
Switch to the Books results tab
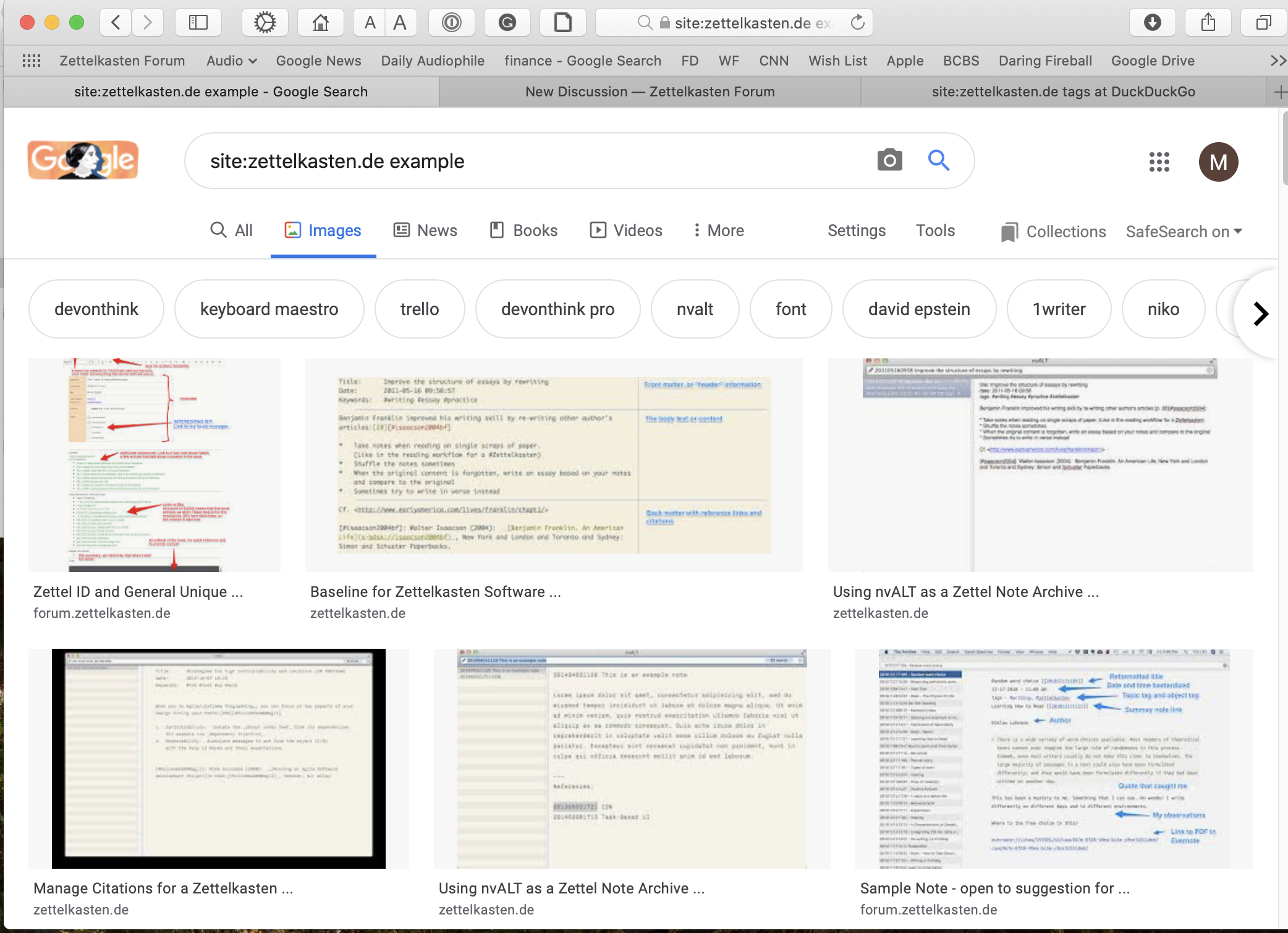[x=524, y=230]
